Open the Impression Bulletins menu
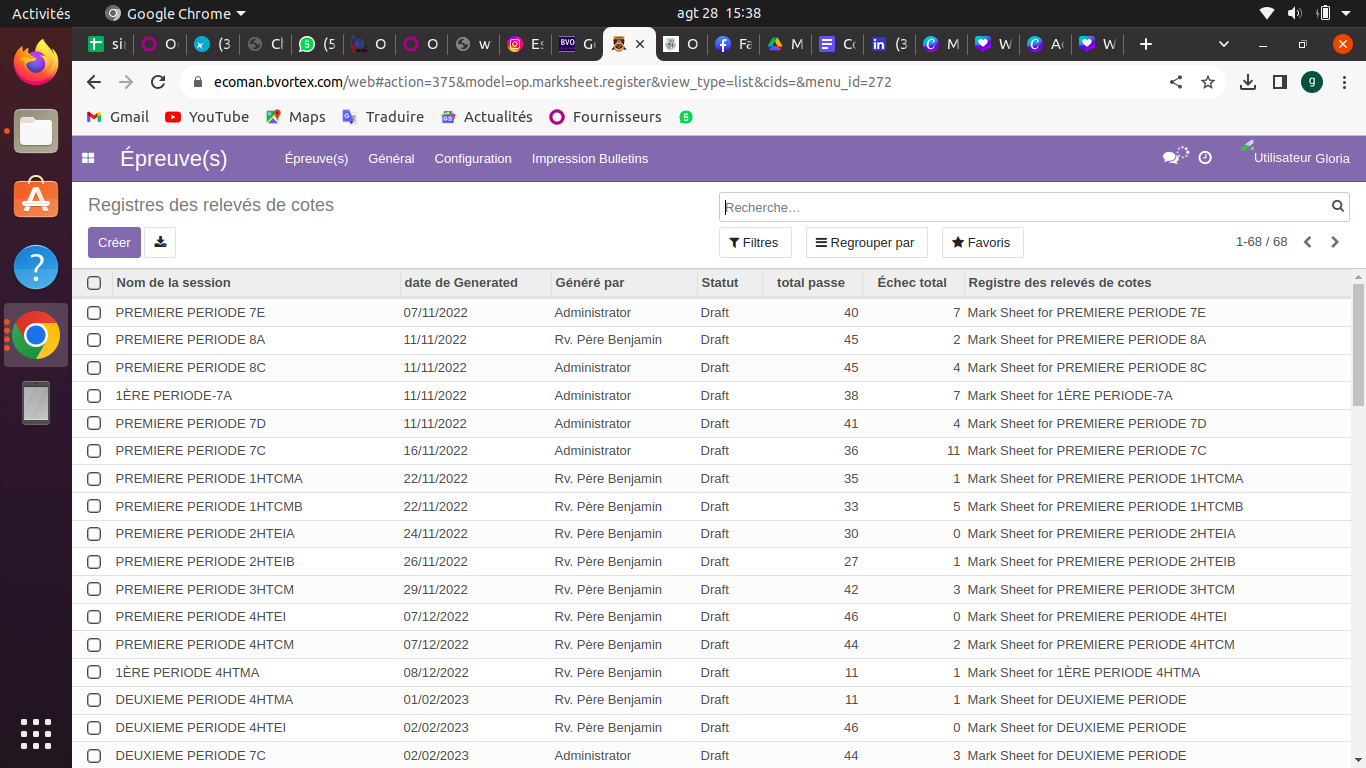1366x768 pixels. pos(590,159)
